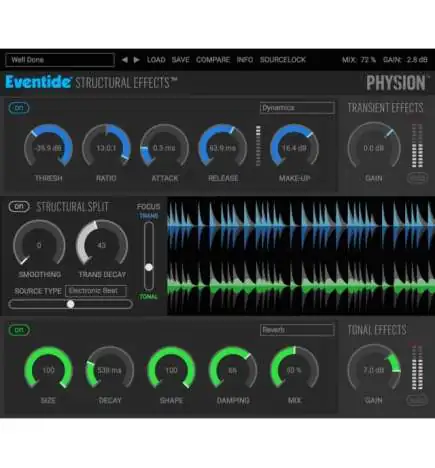Toggle the Tonal Effects on switch
Screen dimensions: 435x468
pos(19,330)
